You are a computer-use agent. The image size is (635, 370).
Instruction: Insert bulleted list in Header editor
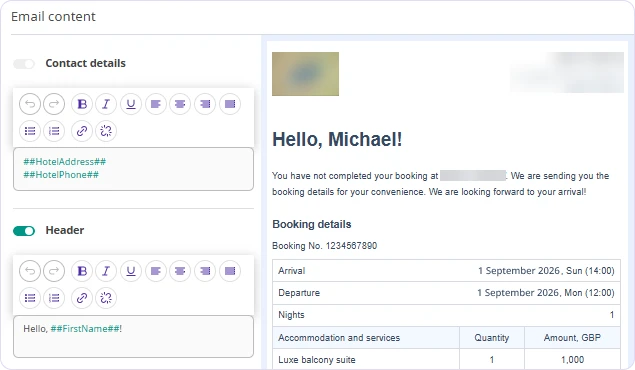[x=30, y=298]
